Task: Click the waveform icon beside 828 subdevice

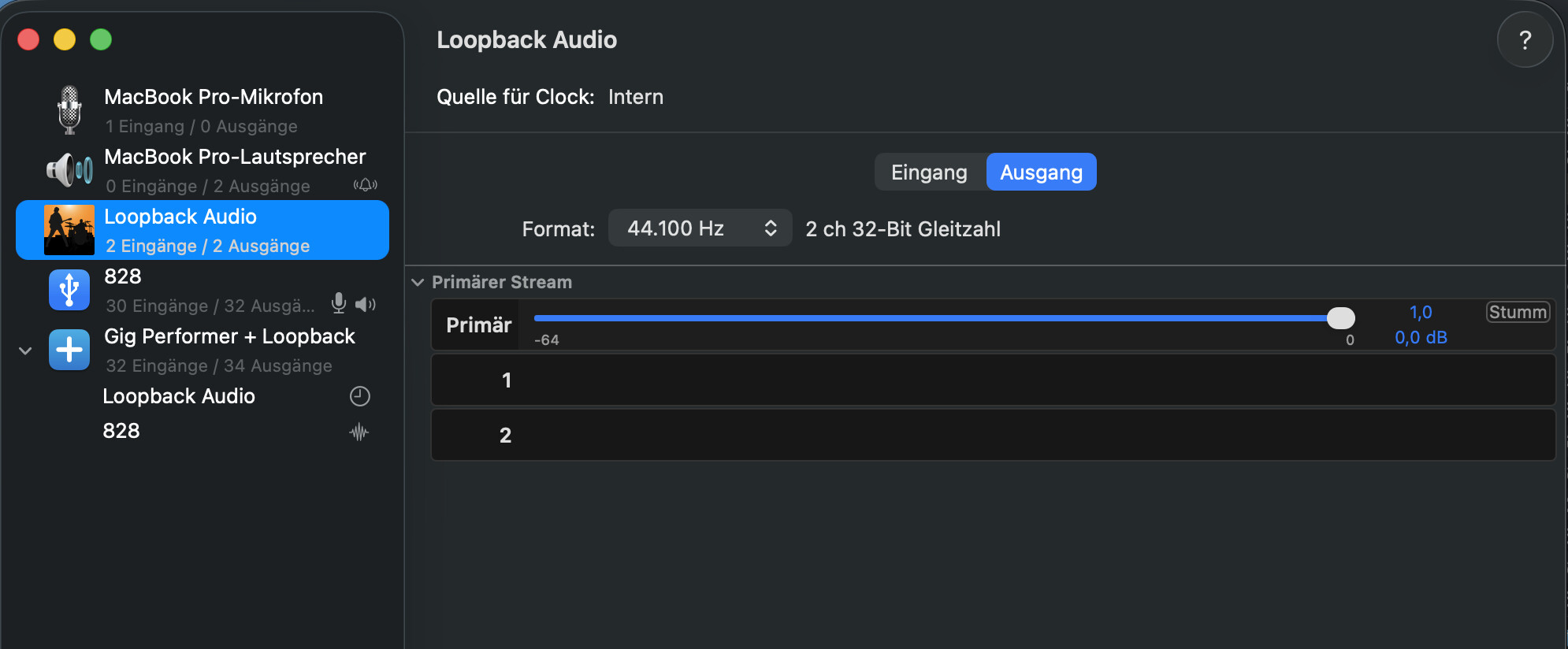Action: (359, 432)
